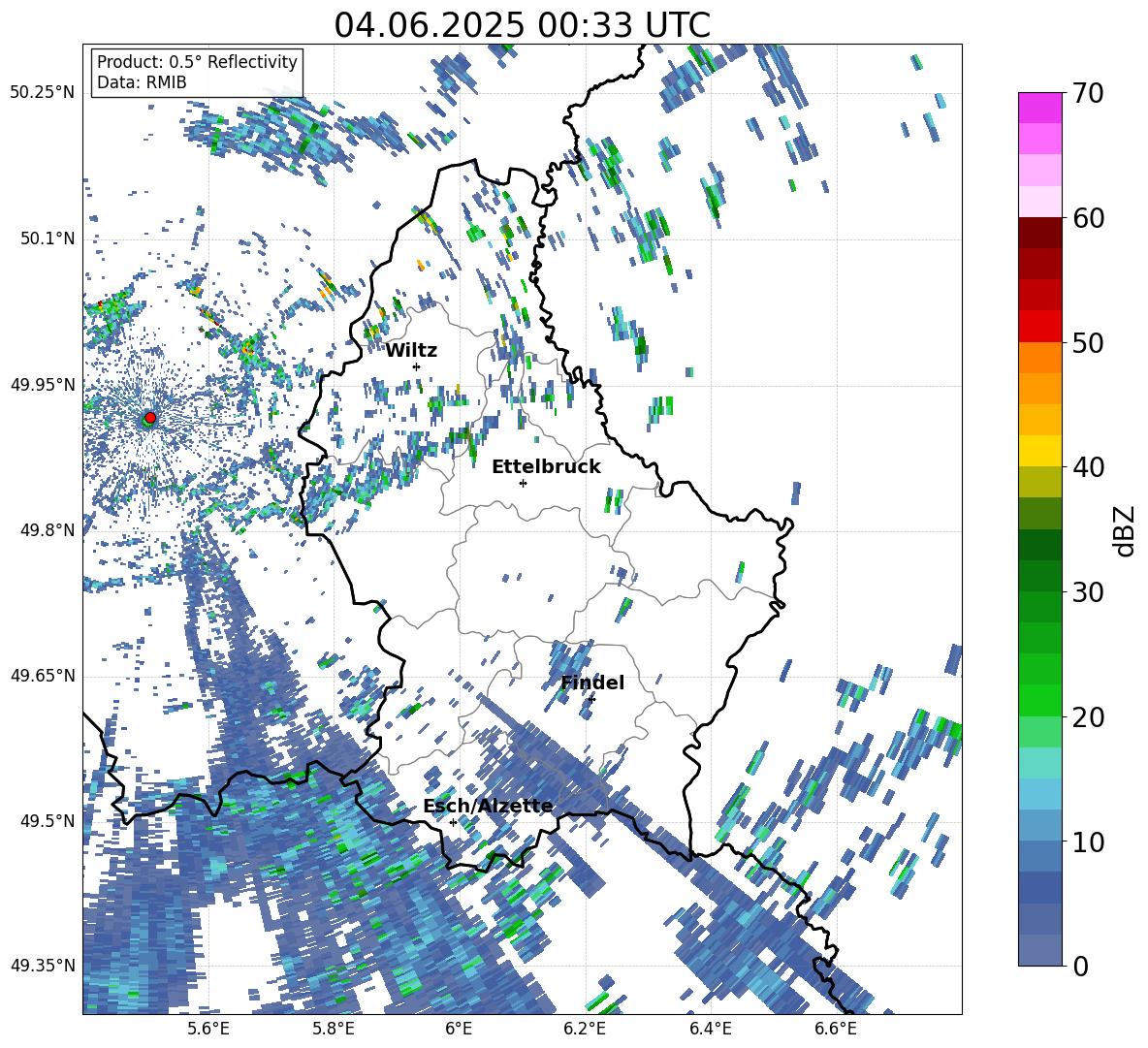
Task: Click the Wiltz cross marker
Action: tap(417, 366)
